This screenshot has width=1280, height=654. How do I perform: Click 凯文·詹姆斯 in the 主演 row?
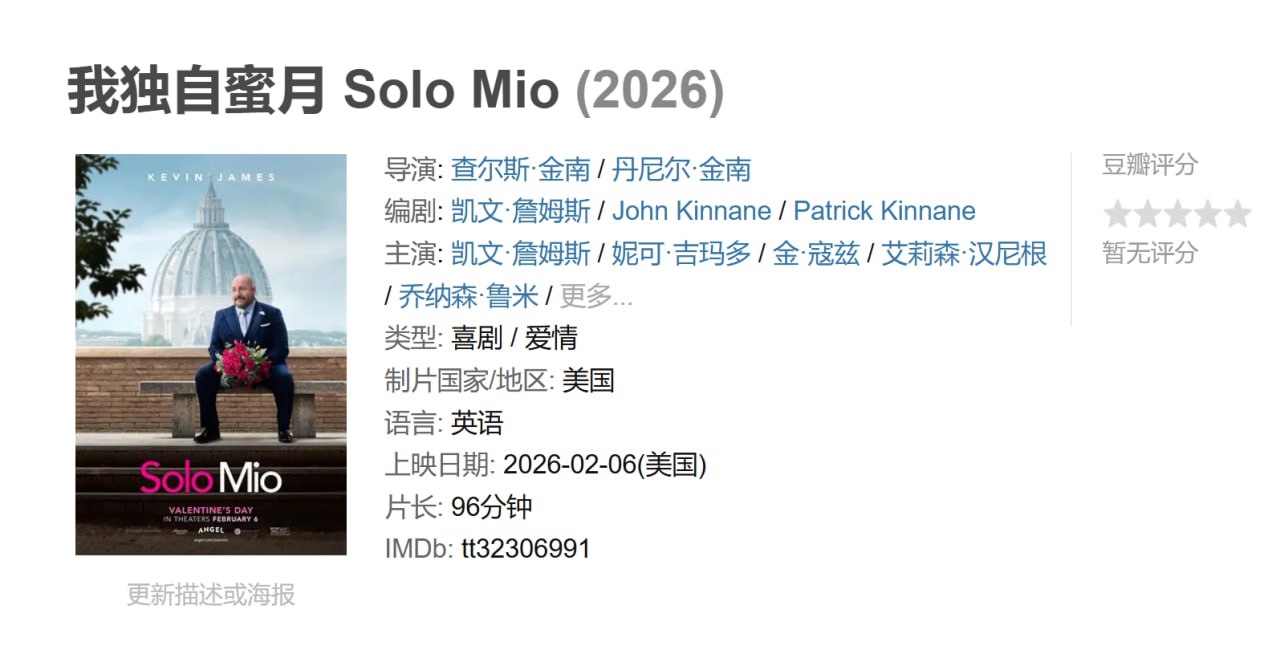(520, 254)
